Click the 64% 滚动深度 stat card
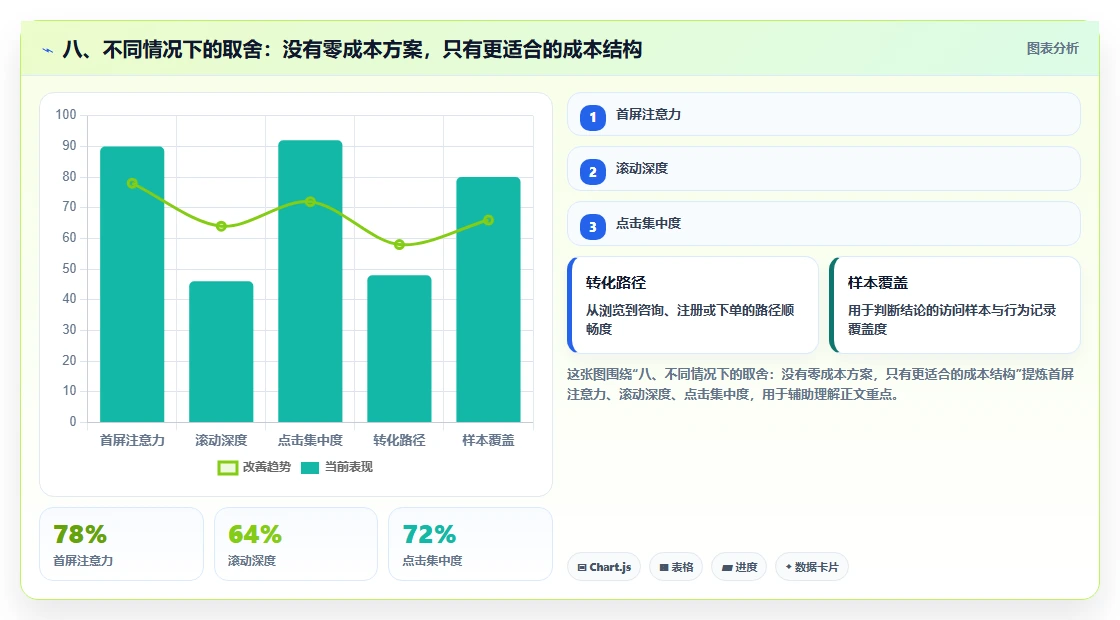This screenshot has width=1120, height=620. point(296,544)
